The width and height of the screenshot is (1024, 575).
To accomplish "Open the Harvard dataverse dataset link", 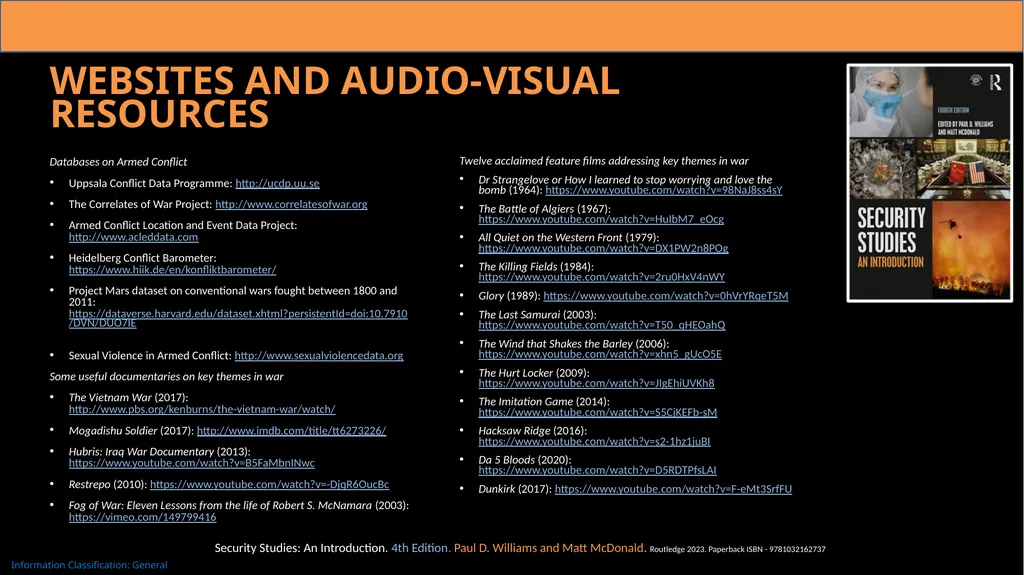I will pos(238,318).
